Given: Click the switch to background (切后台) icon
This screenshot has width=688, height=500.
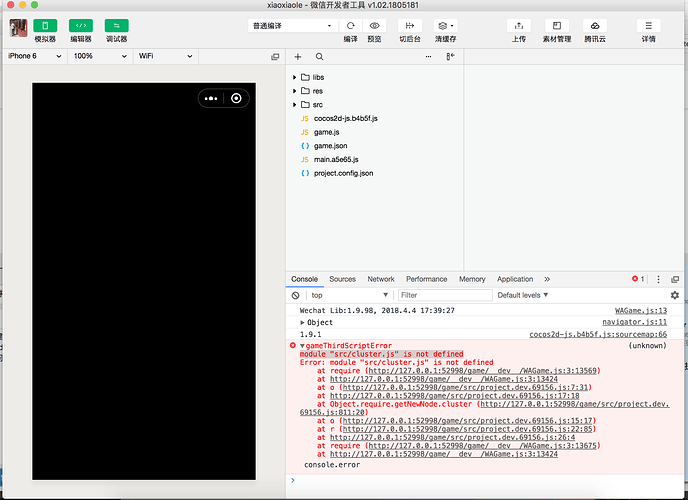Looking at the screenshot, I should tap(410, 26).
